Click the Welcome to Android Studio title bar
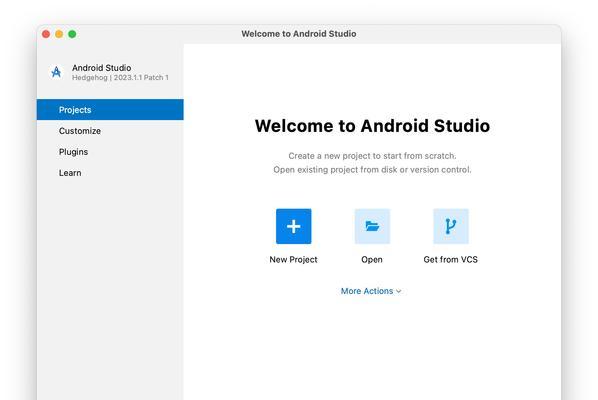 [x=299, y=34]
